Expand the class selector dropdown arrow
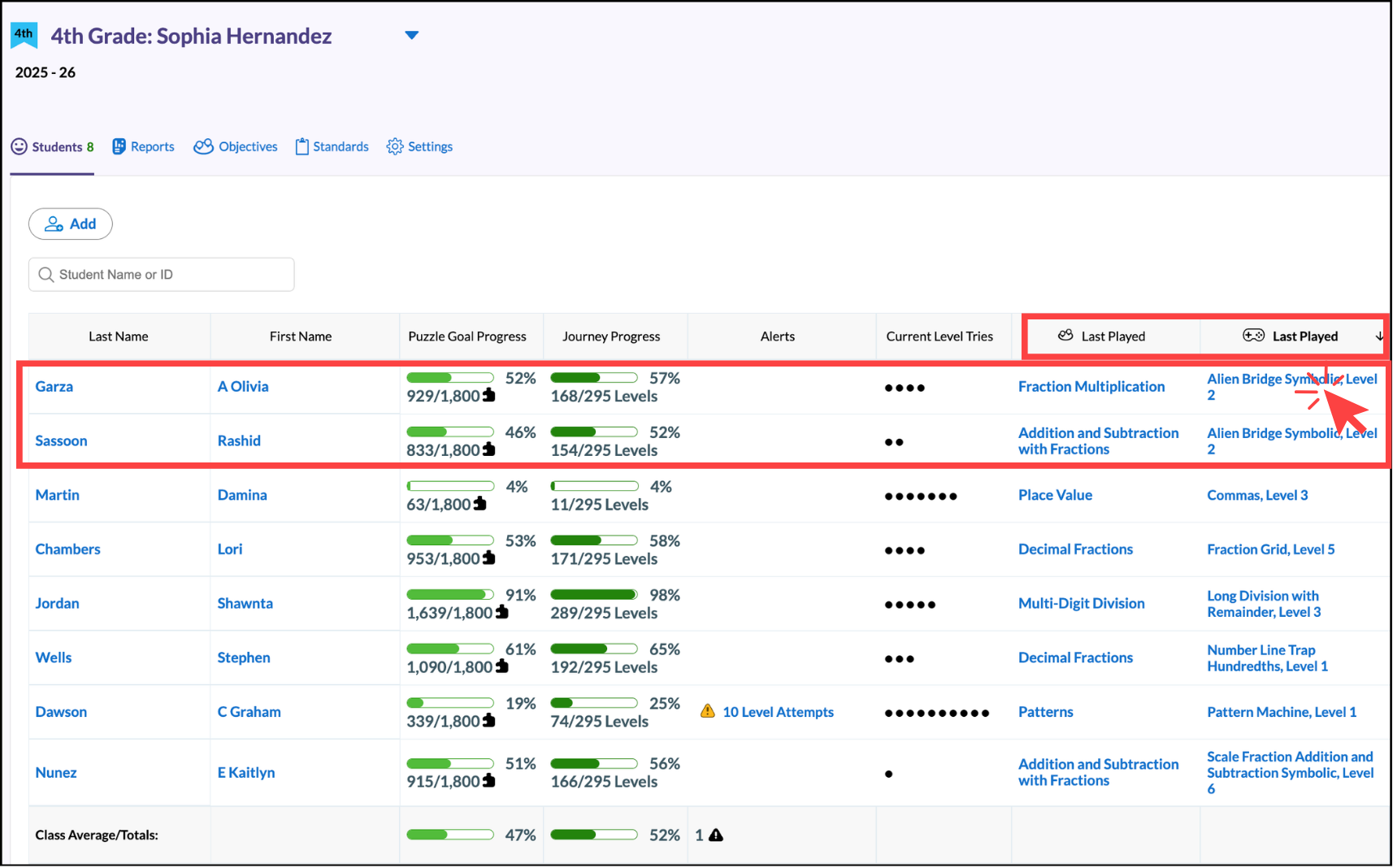The image size is (1393, 868). click(x=412, y=35)
